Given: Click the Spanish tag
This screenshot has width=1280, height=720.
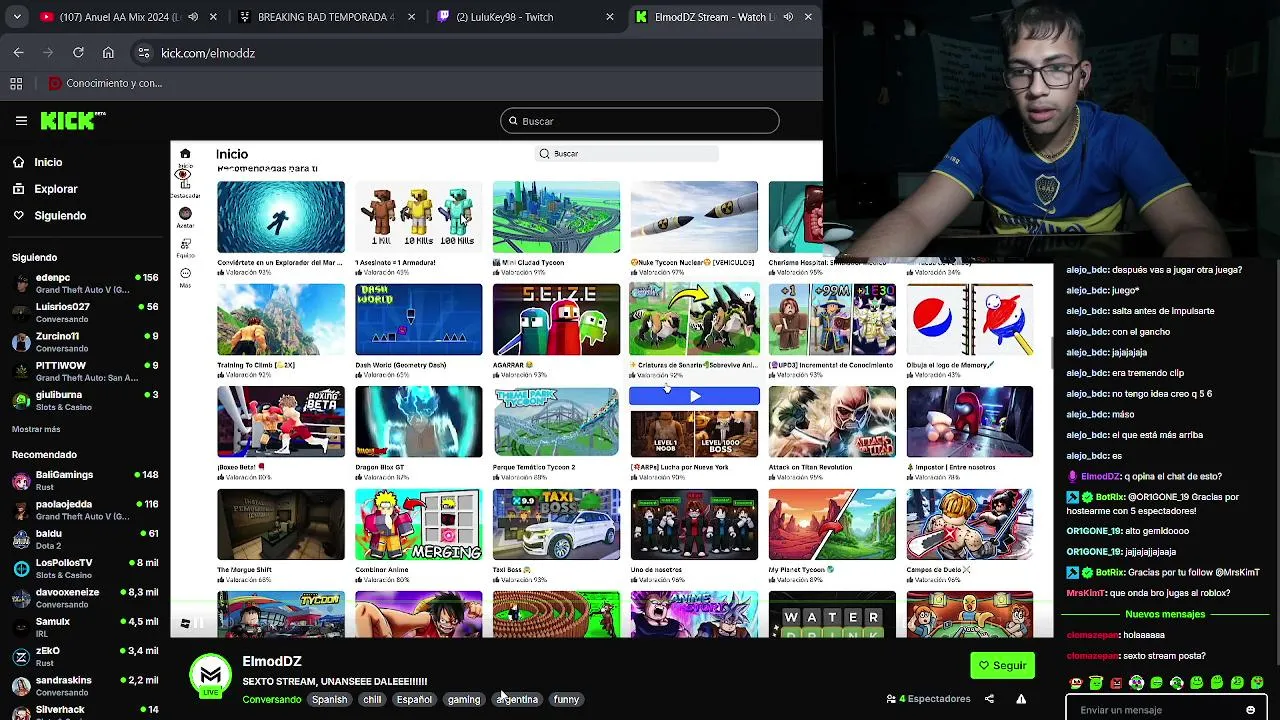Looking at the screenshot, I should pyautogui.click(x=329, y=700).
